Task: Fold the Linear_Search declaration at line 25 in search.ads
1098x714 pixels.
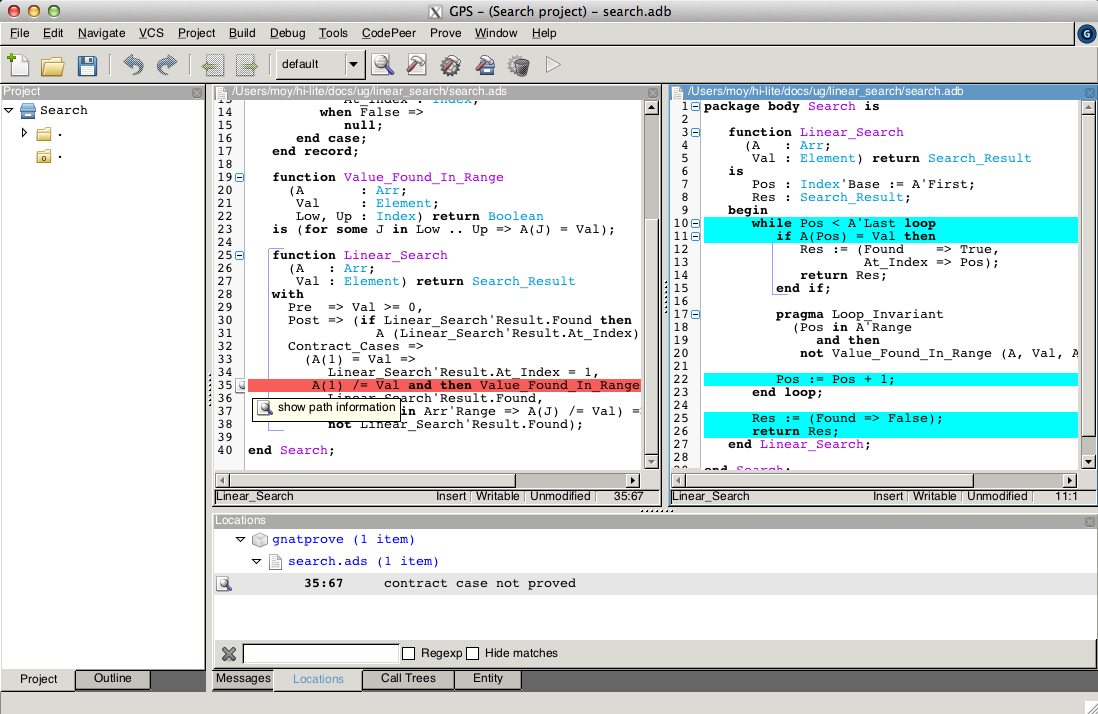Action: click(239, 256)
